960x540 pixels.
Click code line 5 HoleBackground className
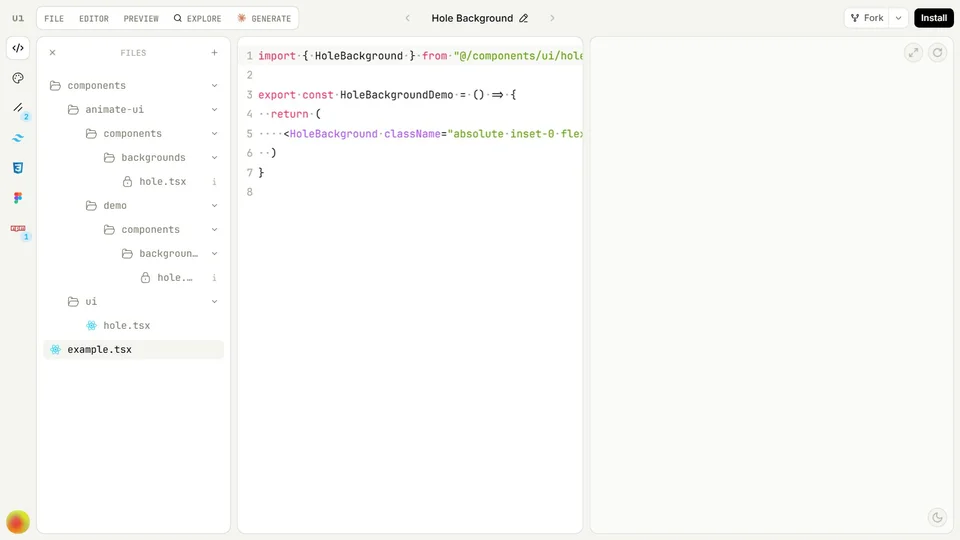tap(420, 133)
